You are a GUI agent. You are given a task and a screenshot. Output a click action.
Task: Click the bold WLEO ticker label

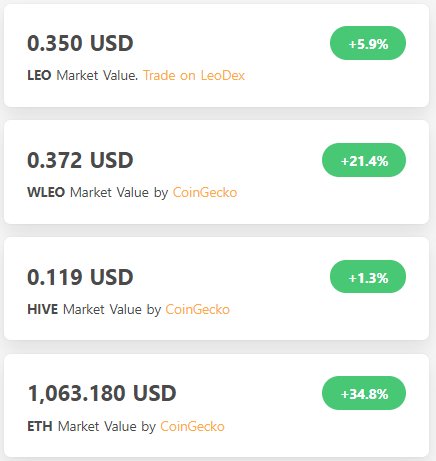coord(46,192)
